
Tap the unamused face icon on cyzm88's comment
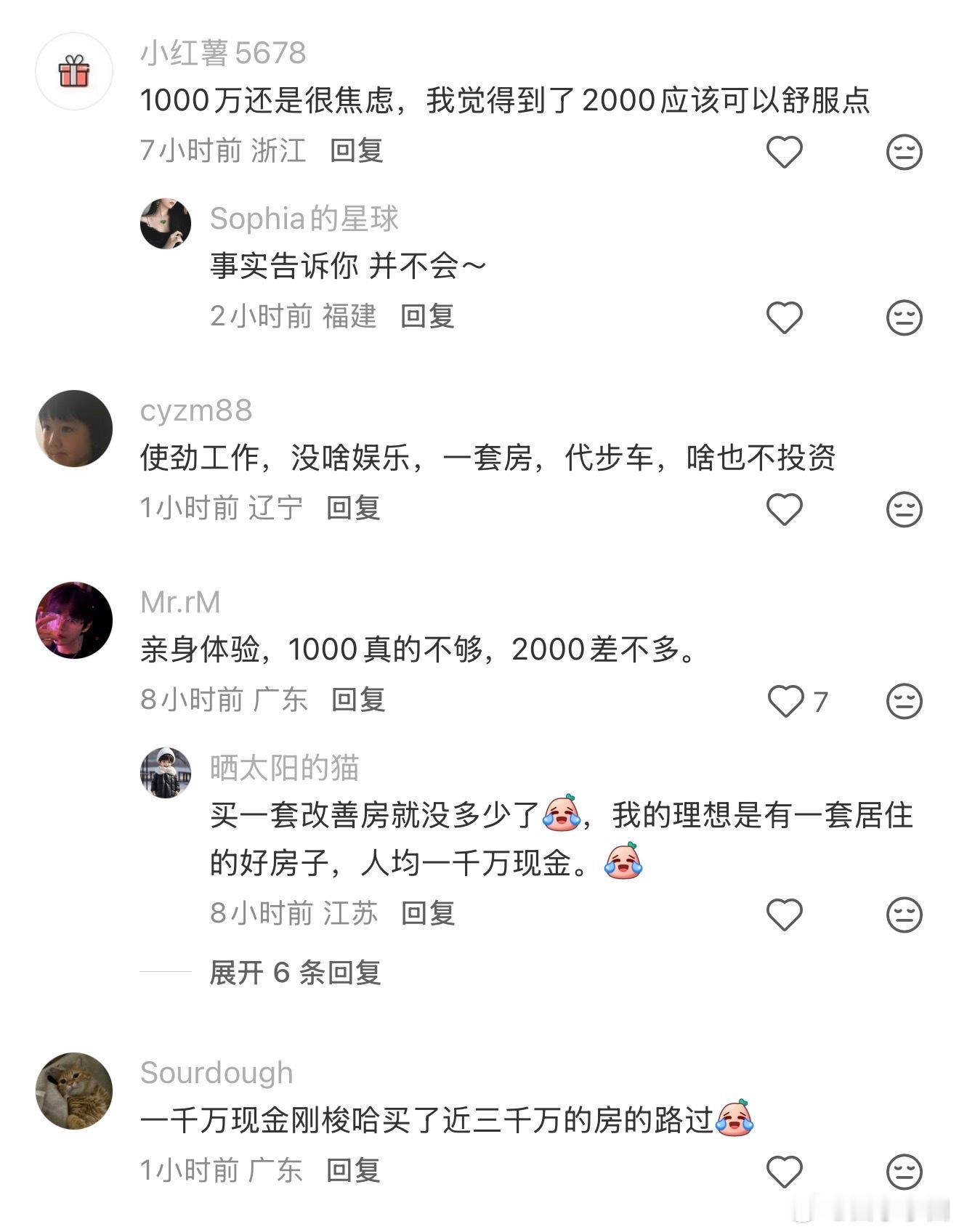pos(905,509)
